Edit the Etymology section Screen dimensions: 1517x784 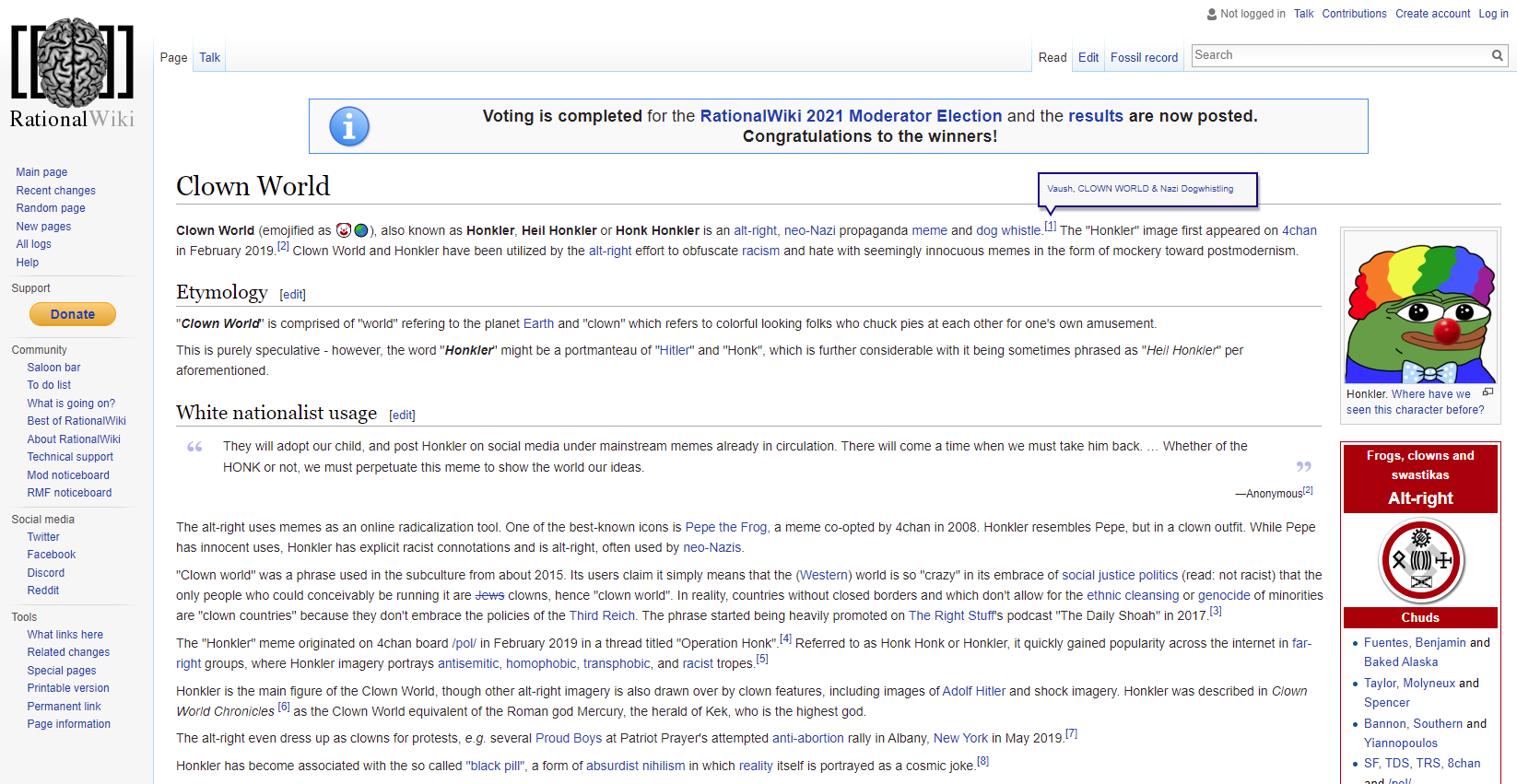point(293,295)
